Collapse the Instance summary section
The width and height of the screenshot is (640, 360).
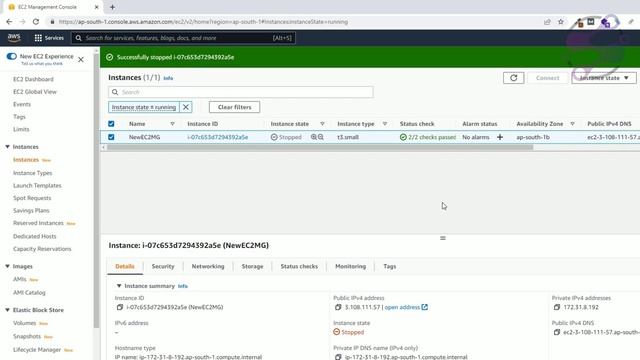(119, 286)
